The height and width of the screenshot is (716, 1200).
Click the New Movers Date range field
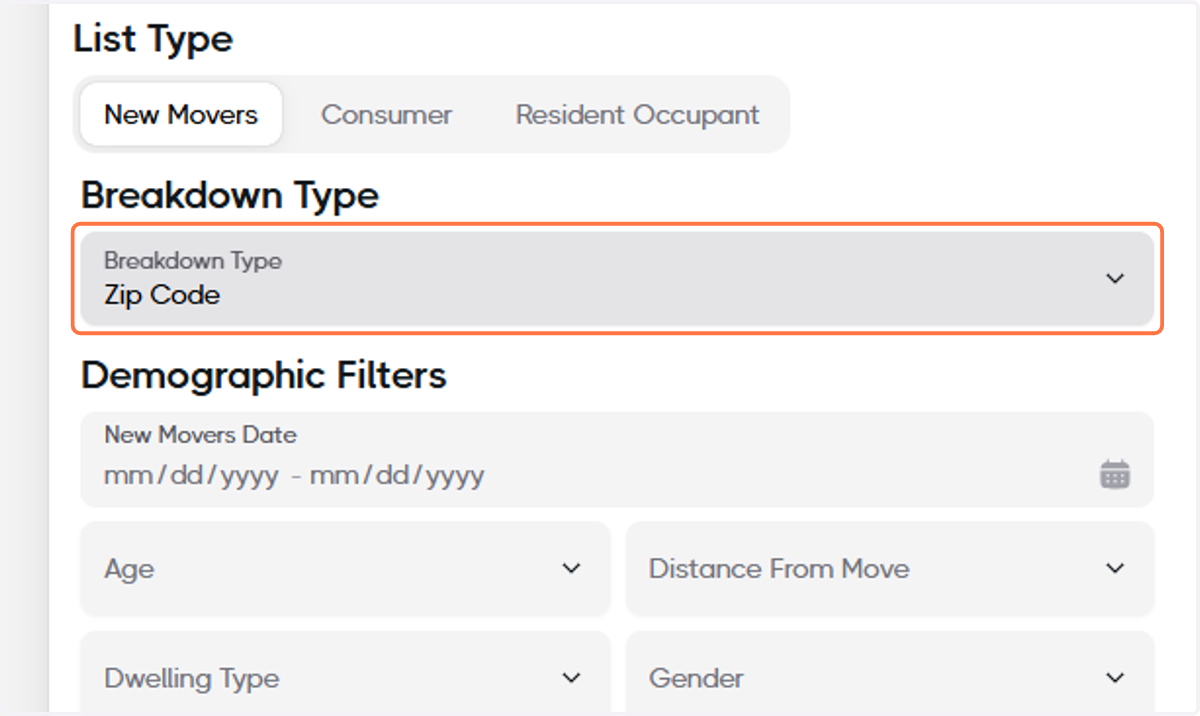617,459
